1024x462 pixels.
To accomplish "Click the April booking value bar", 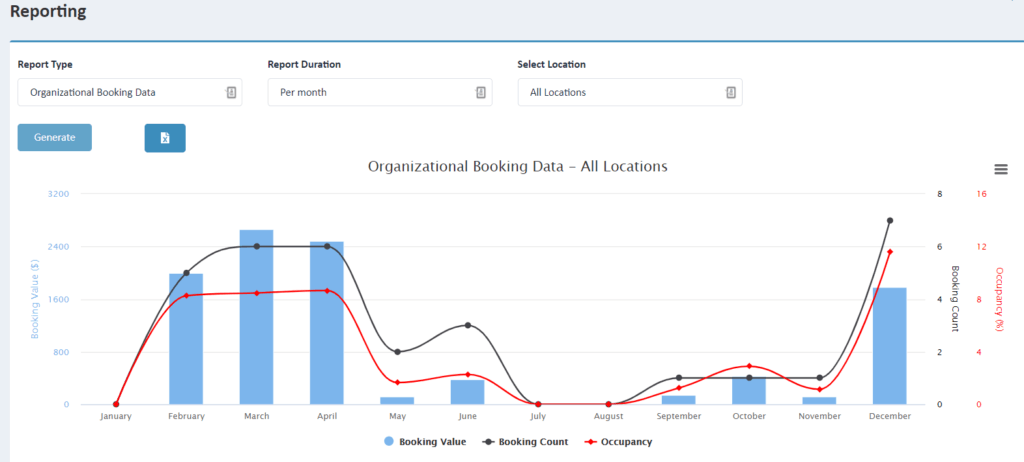I will tap(327, 323).
